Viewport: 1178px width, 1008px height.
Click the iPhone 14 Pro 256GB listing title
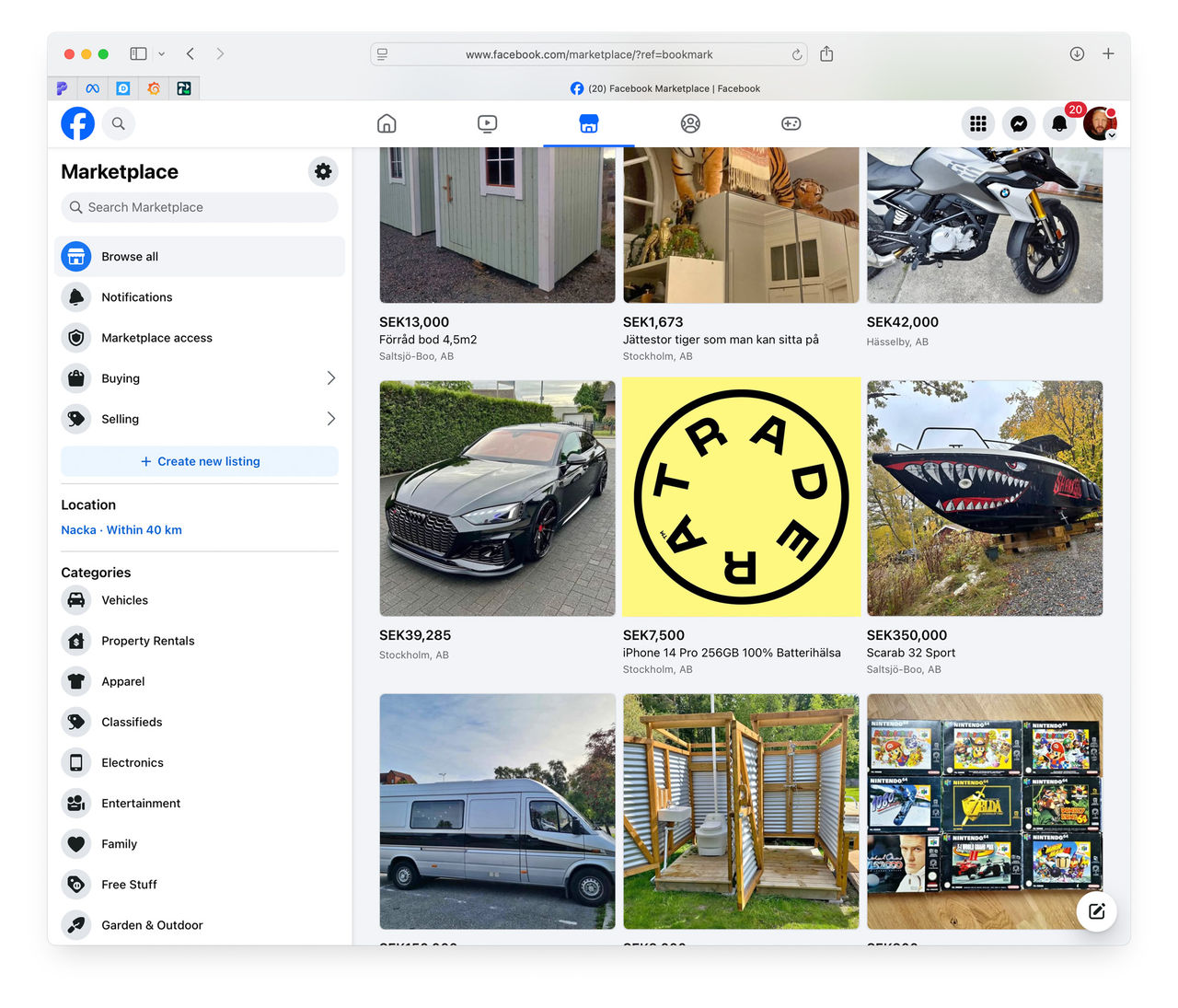pos(732,653)
